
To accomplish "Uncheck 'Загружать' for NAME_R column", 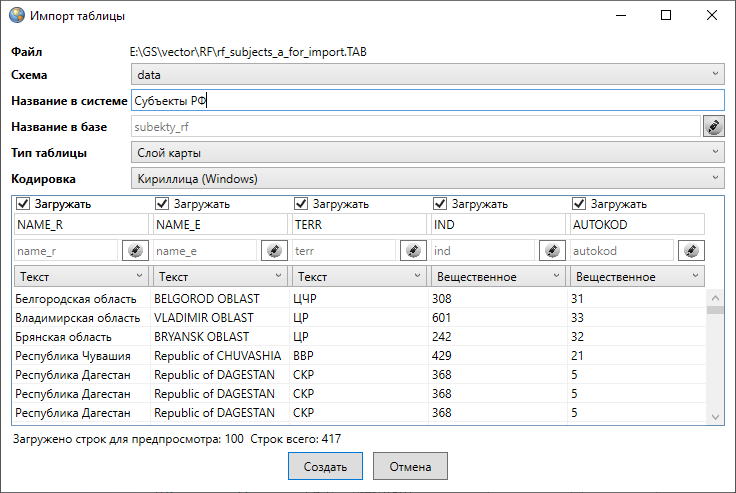I will click(x=24, y=204).
